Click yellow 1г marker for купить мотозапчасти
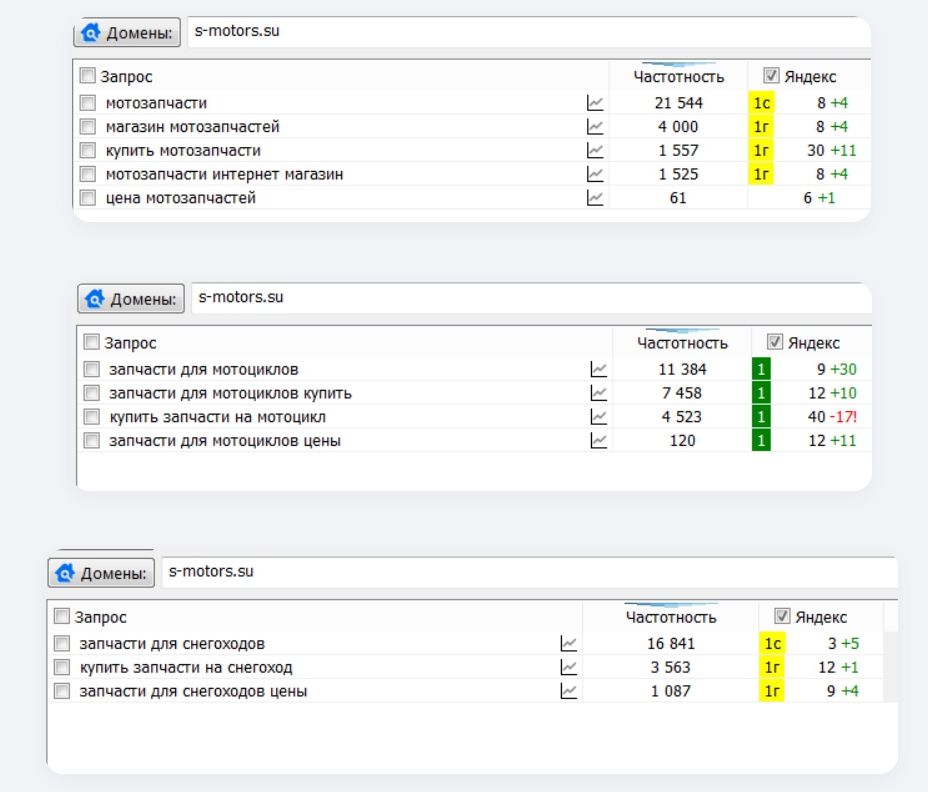928x792 pixels. click(761, 150)
